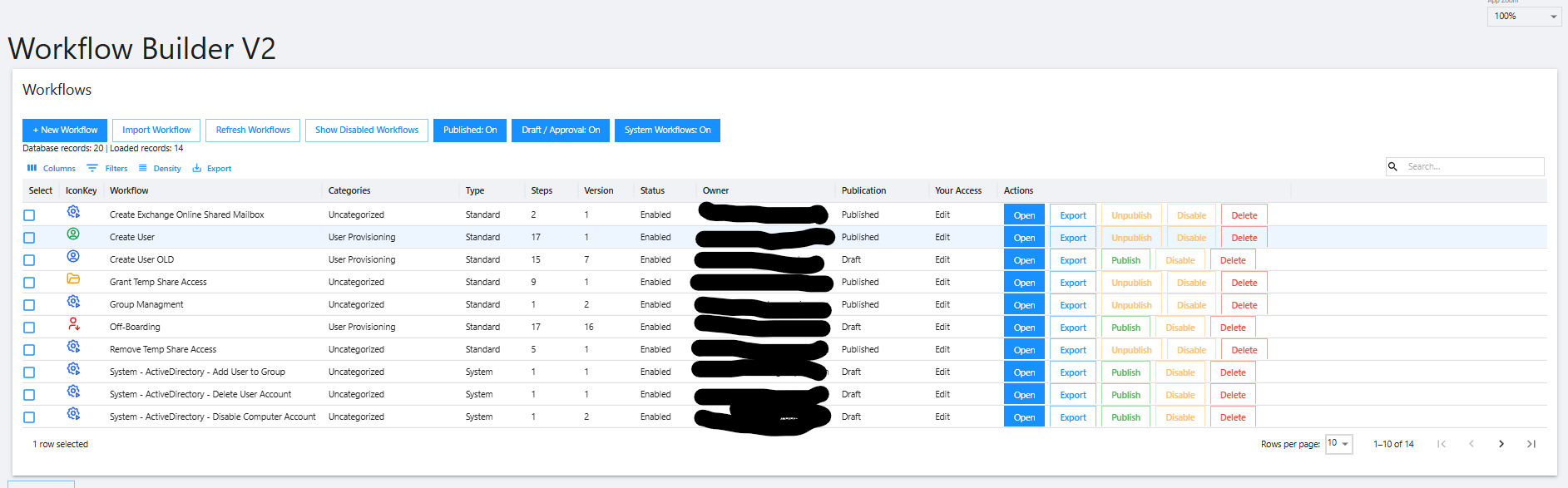Sort by the Status column header
1568x488 pixels.
652,190
